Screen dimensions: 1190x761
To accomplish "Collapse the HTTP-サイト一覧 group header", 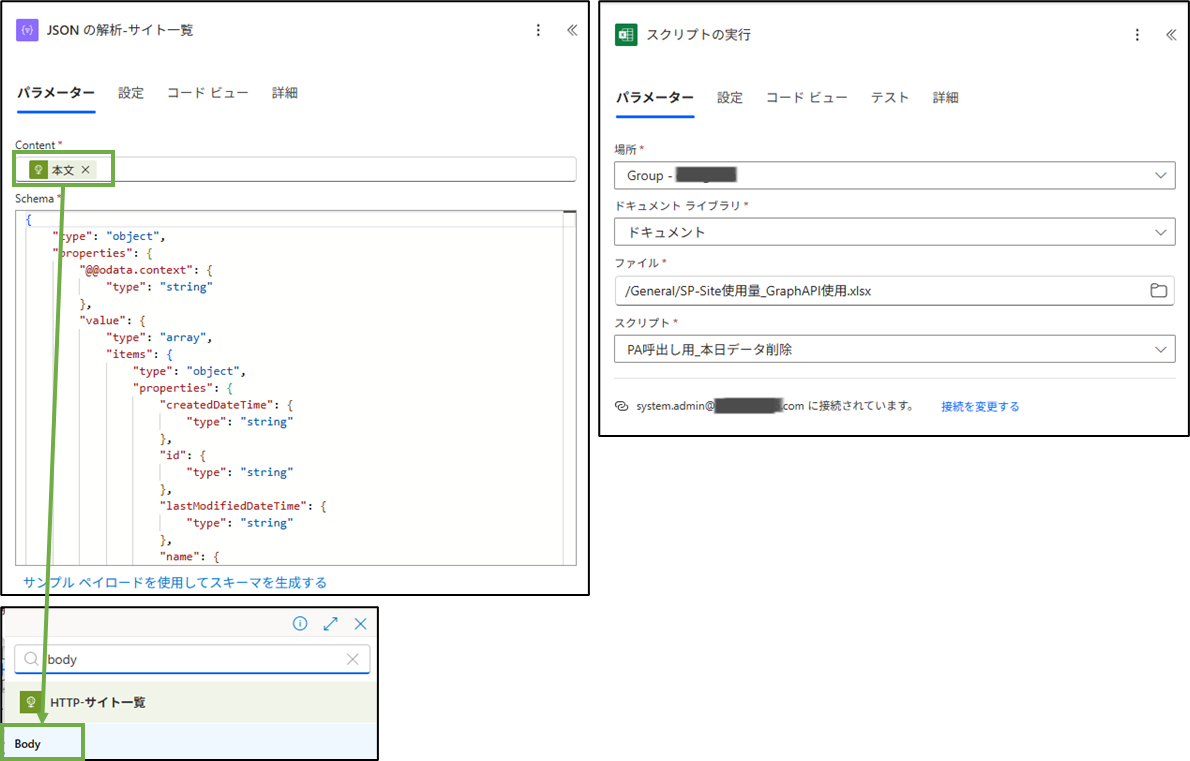I will click(x=190, y=702).
